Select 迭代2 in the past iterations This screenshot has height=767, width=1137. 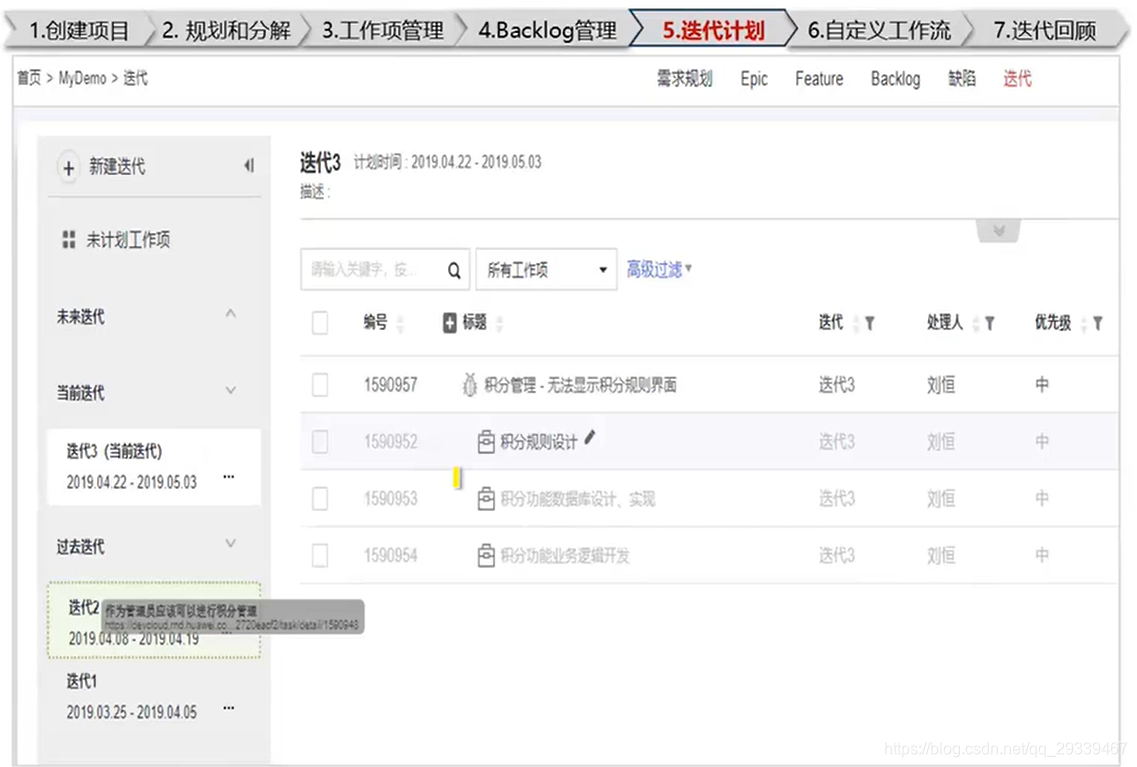click(x=154, y=621)
